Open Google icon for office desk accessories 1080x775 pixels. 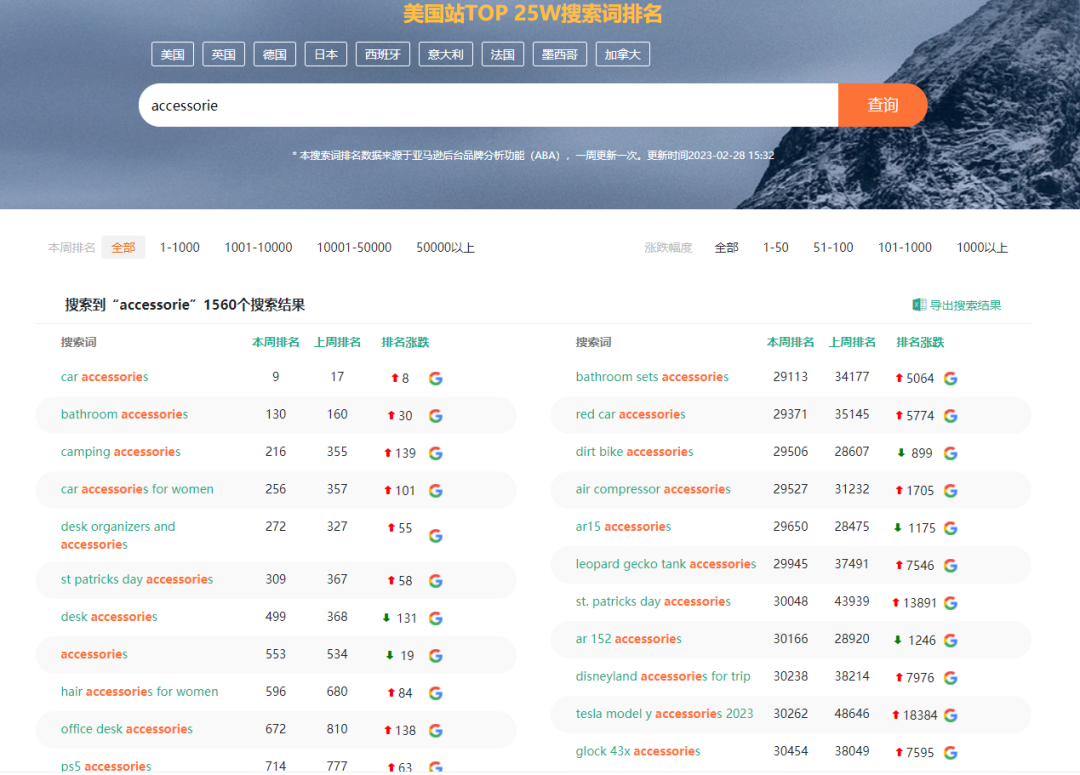point(435,730)
